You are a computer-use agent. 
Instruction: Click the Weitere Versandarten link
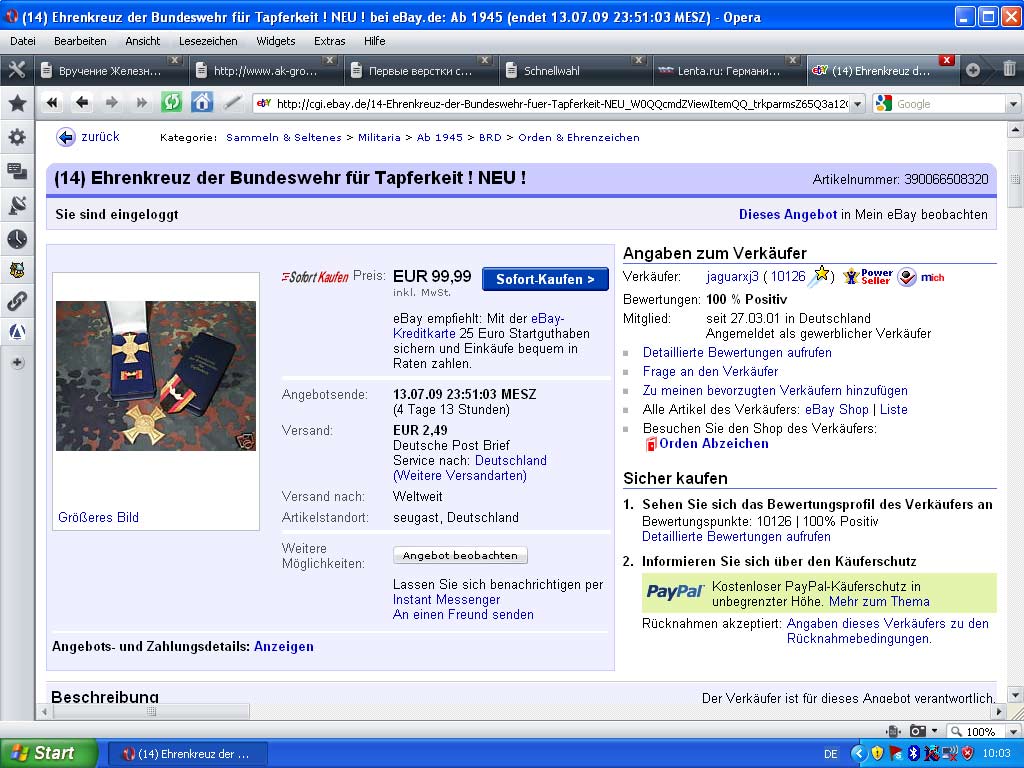pyautogui.click(x=460, y=475)
